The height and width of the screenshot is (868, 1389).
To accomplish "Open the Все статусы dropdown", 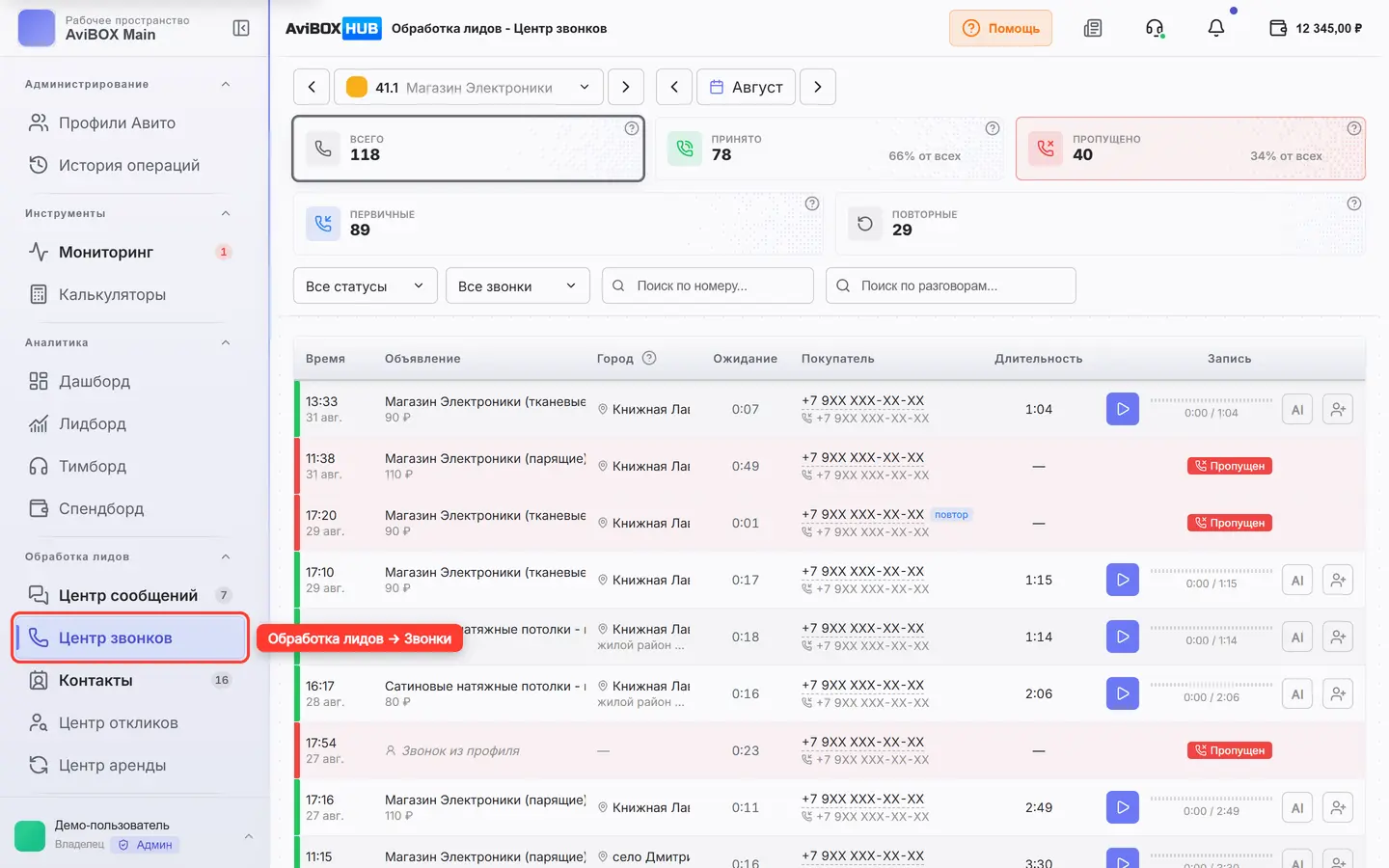I will (x=366, y=285).
